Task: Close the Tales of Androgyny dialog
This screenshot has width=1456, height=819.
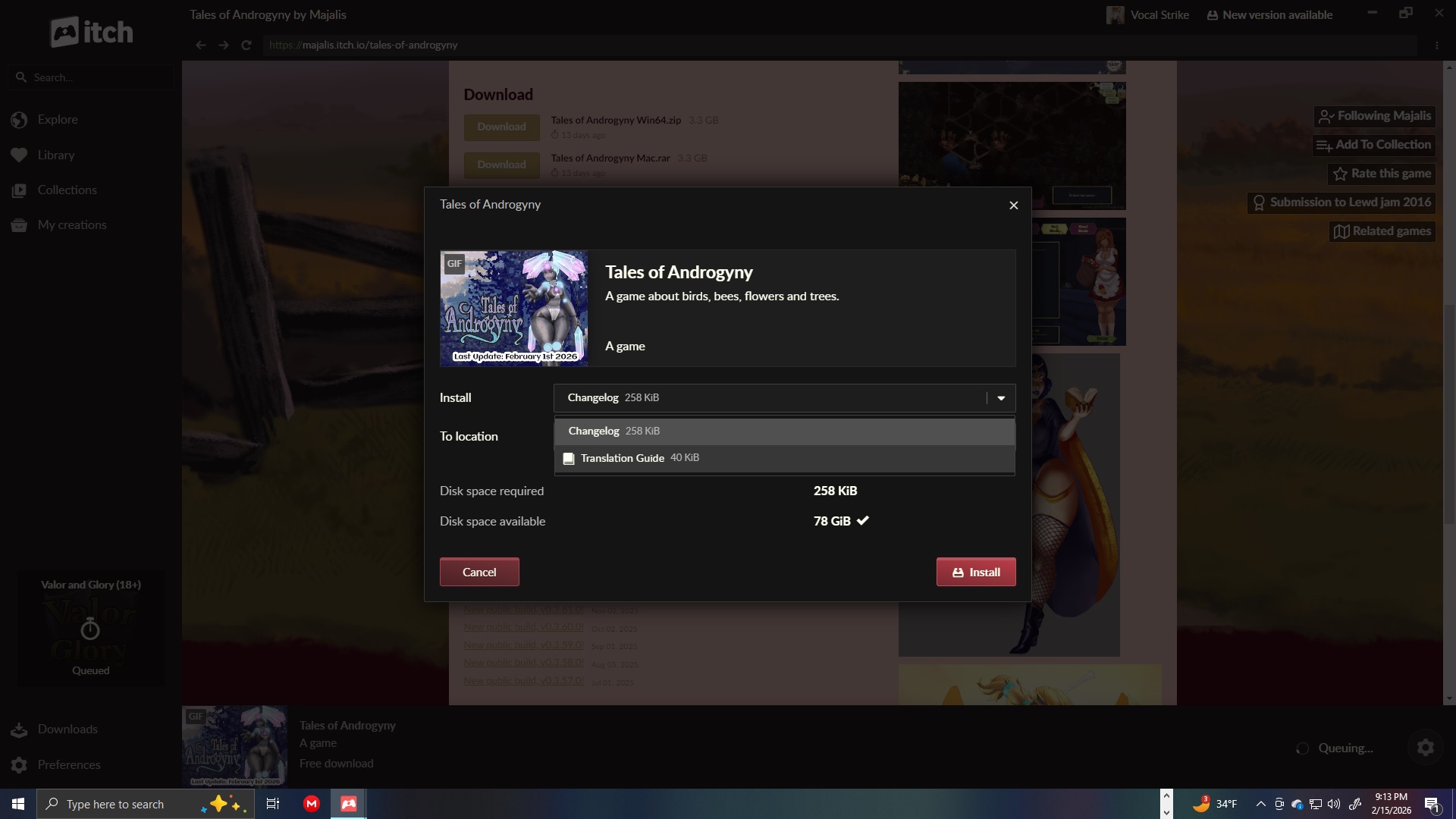Action: tap(1013, 206)
